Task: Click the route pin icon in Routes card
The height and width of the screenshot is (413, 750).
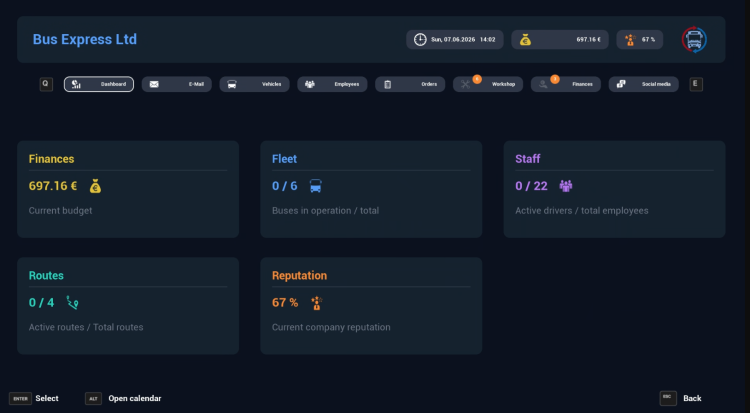Action: click(72, 302)
